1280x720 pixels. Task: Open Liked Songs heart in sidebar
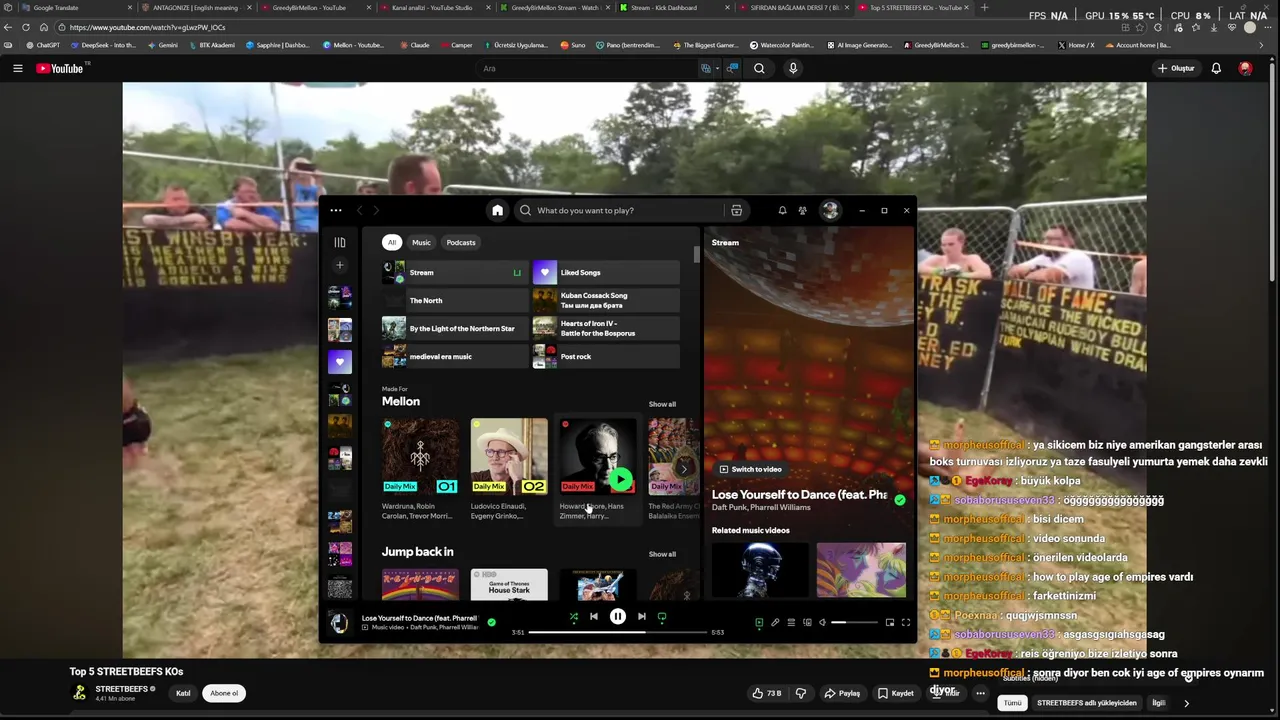pyautogui.click(x=340, y=362)
